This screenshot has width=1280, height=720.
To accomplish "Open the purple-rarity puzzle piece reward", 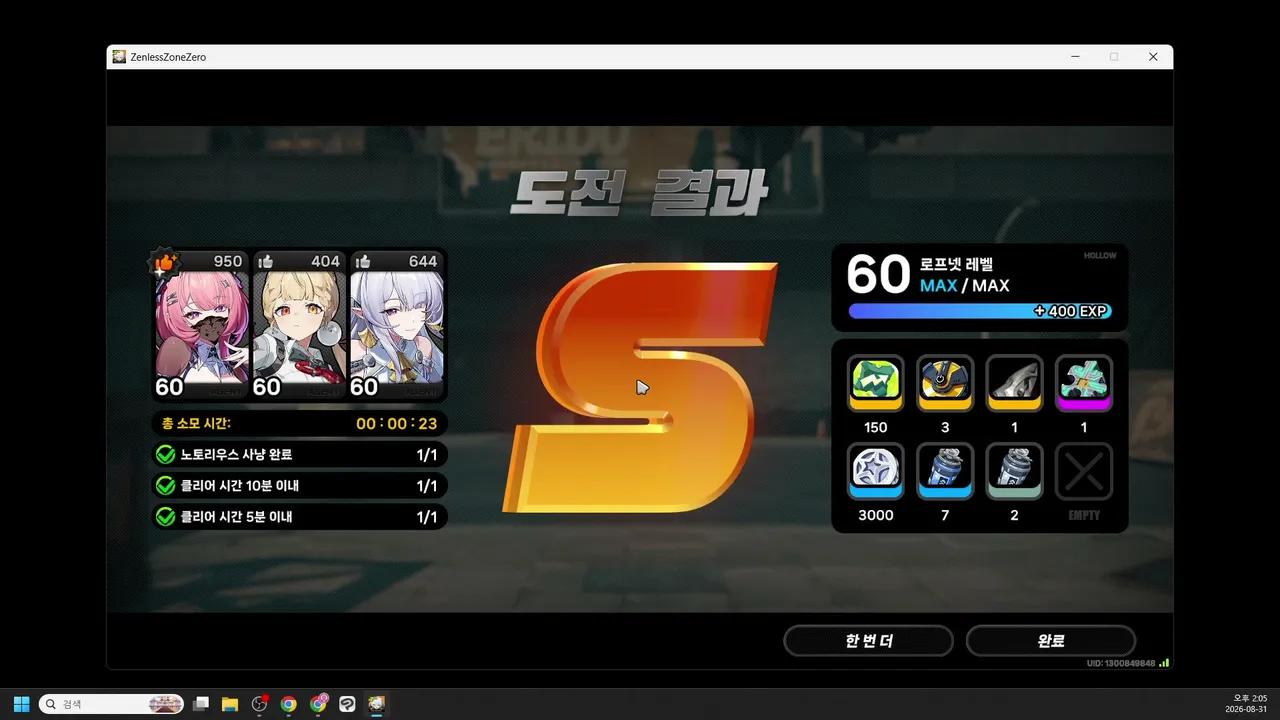I will tap(1084, 383).
